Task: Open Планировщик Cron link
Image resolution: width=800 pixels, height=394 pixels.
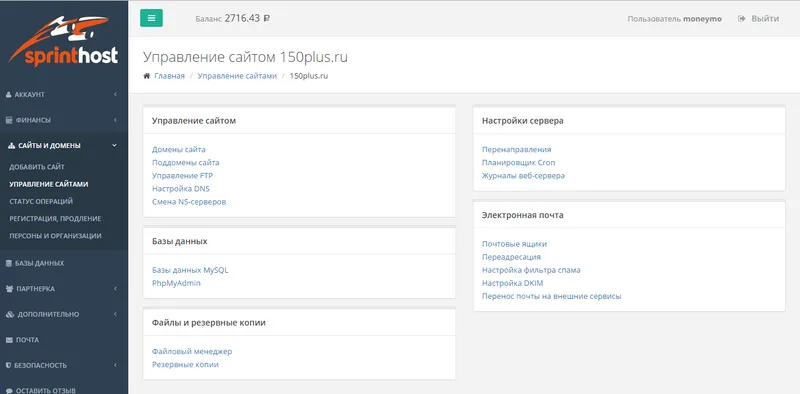Action: click(518, 163)
